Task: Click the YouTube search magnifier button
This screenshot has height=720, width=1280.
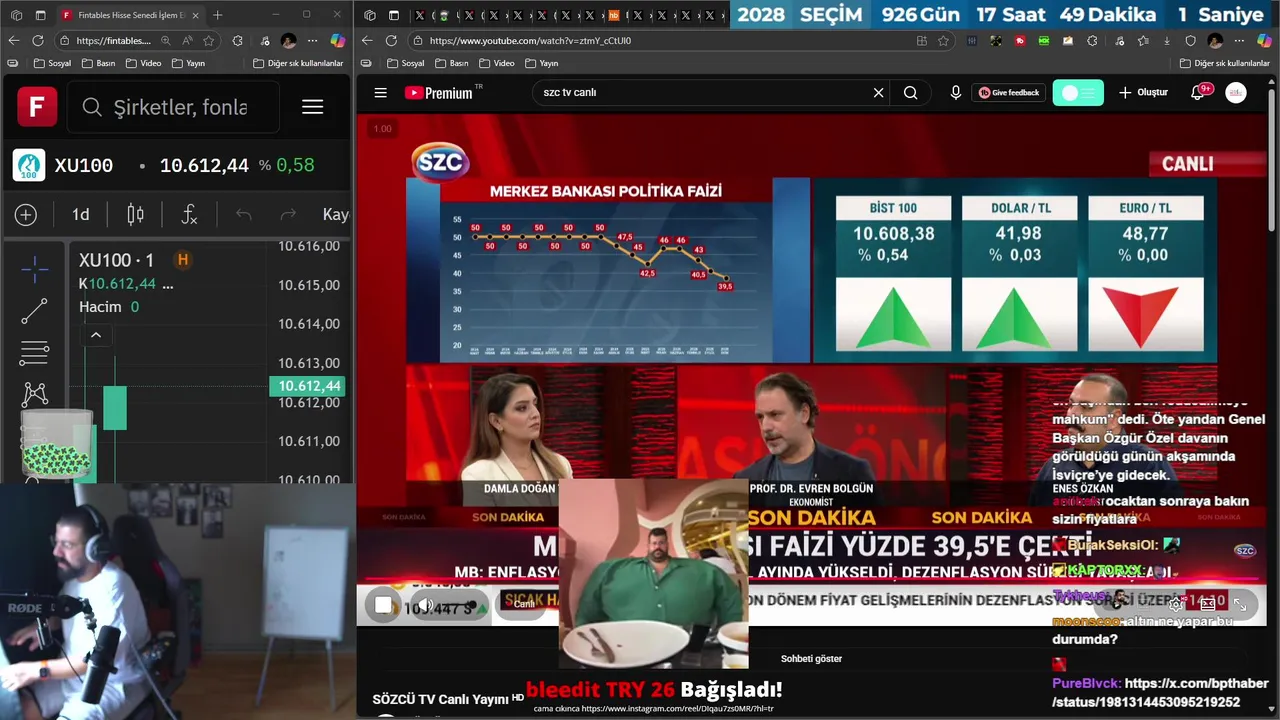Action: [910, 92]
